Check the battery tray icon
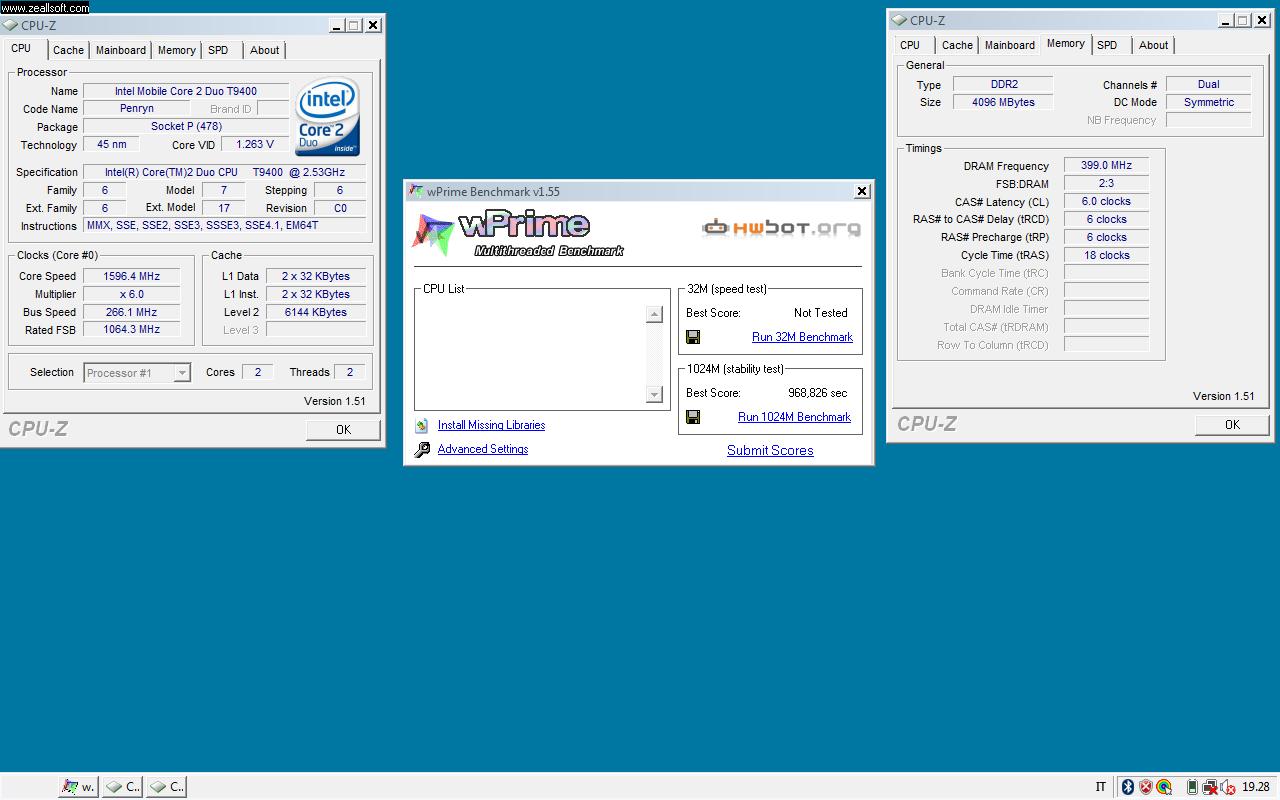This screenshot has width=1280, height=800. click(x=1191, y=787)
